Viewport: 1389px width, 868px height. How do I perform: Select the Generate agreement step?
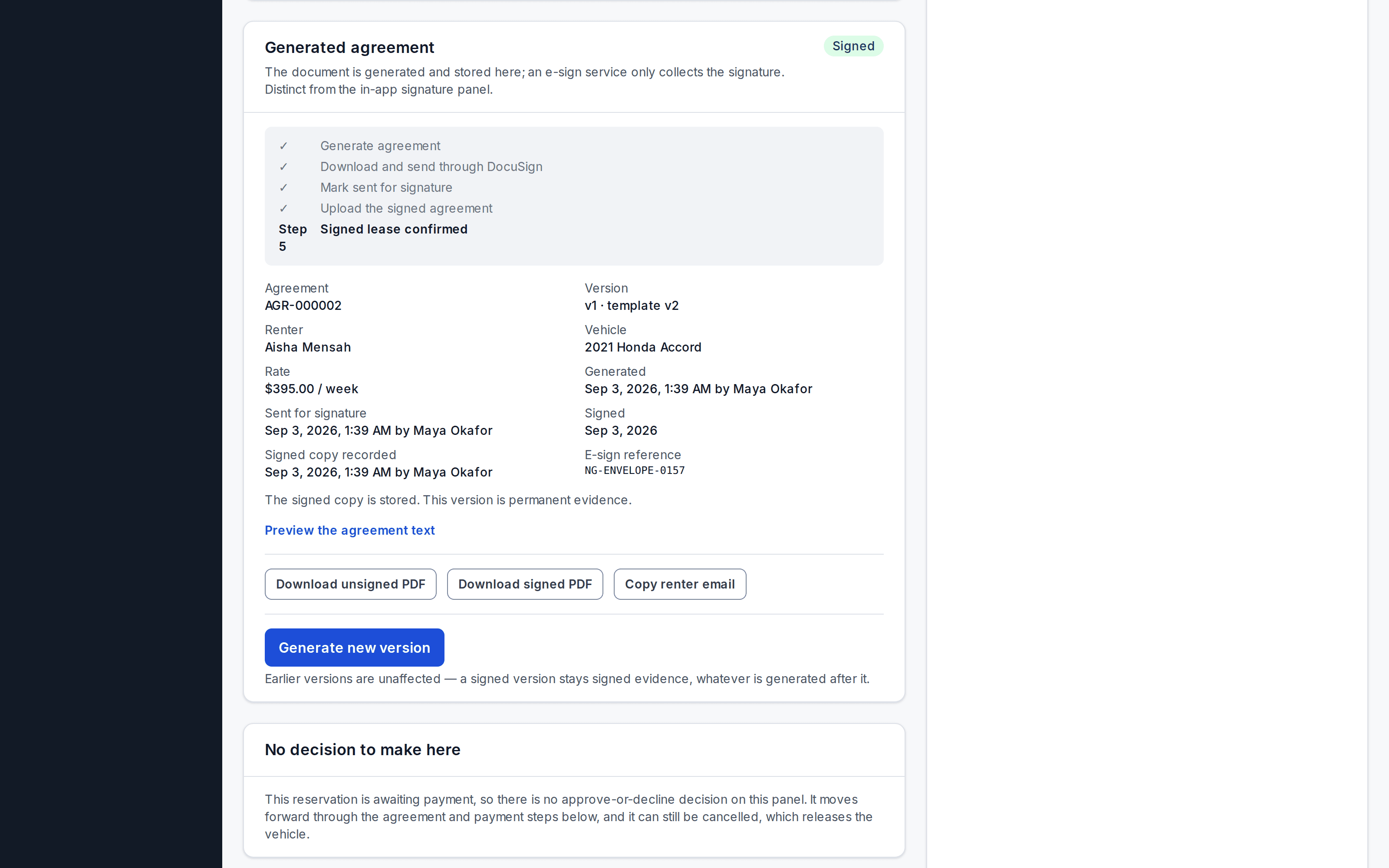pyautogui.click(x=380, y=146)
